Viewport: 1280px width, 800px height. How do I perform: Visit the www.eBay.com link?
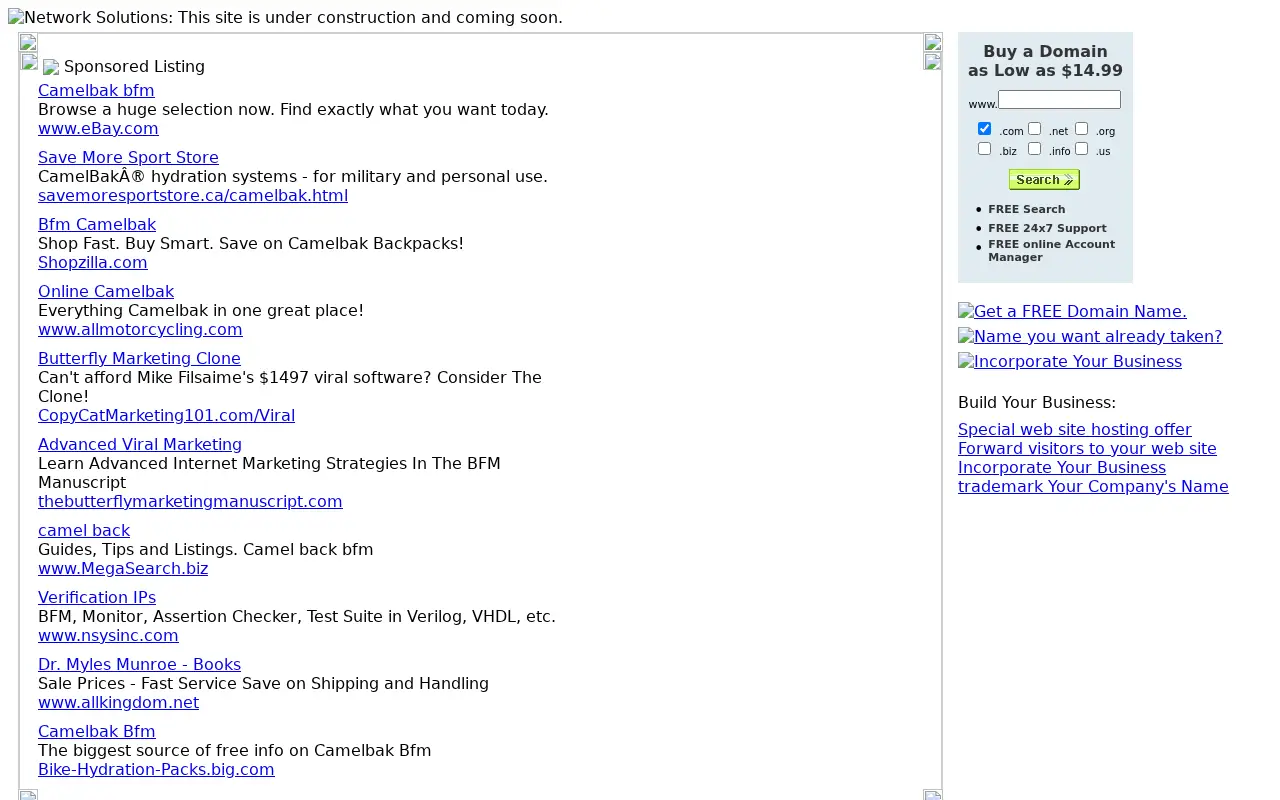point(98,129)
